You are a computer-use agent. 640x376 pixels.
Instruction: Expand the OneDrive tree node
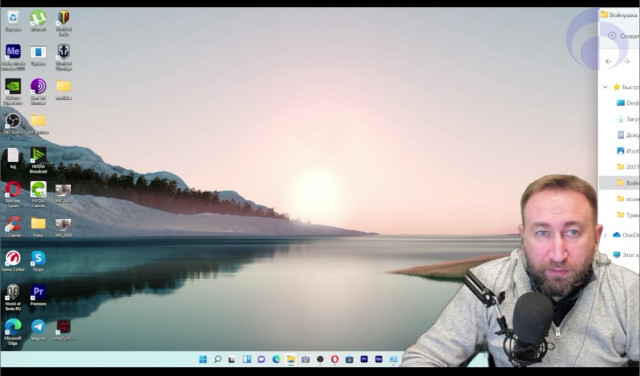(x=605, y=235)
